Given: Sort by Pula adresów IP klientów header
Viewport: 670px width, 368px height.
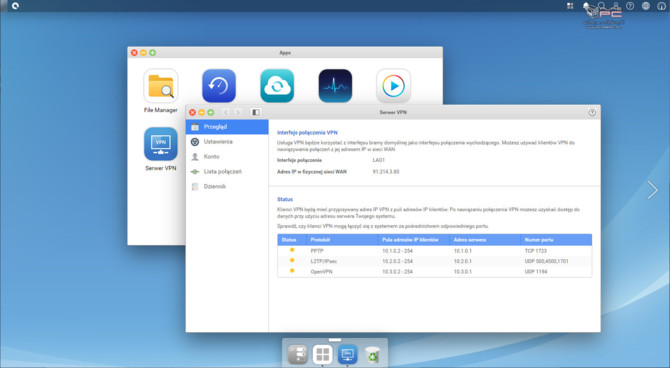Looking at the screenshot, I should coord(414,240).
